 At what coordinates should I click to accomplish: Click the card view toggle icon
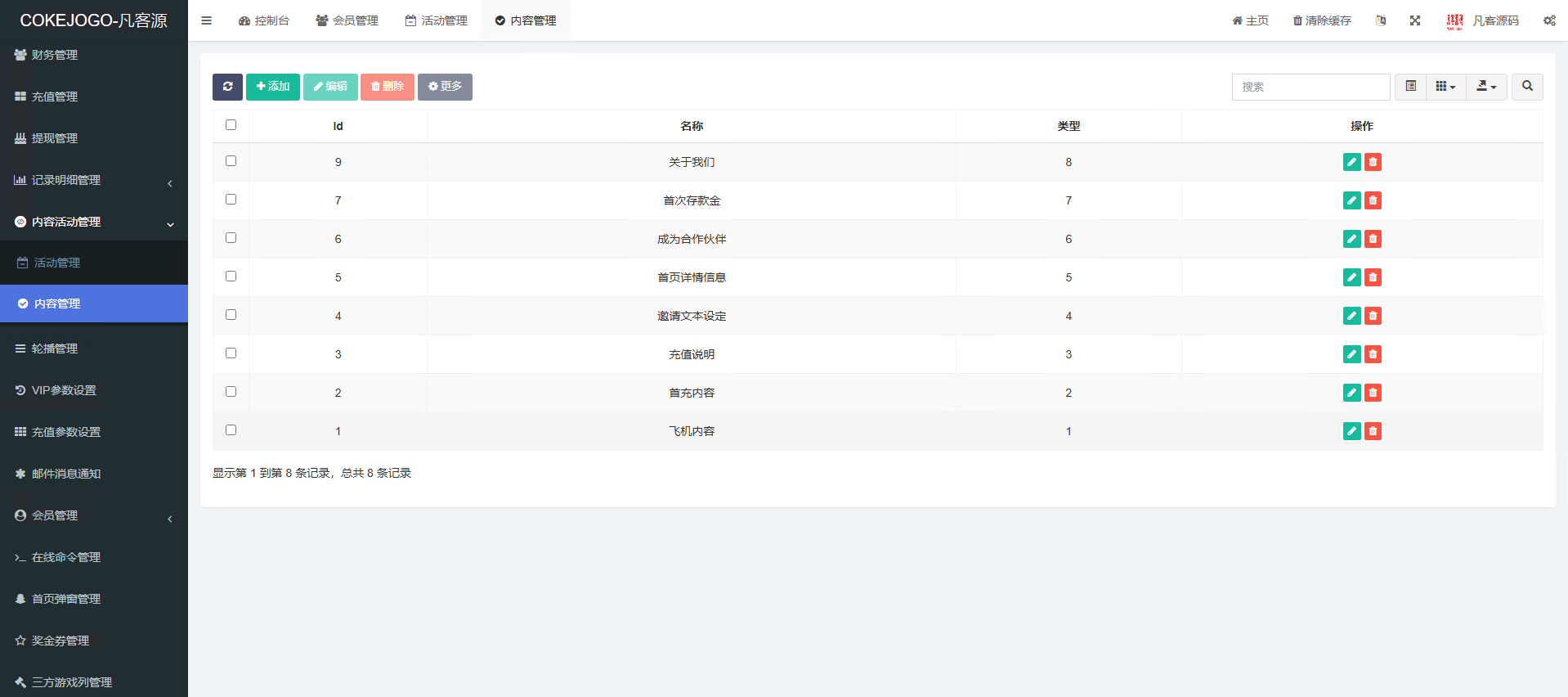click(1410, 87)
